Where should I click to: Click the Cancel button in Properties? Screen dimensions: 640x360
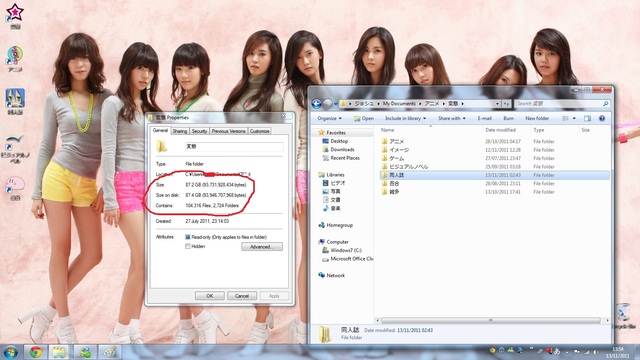tap(242, 296)
